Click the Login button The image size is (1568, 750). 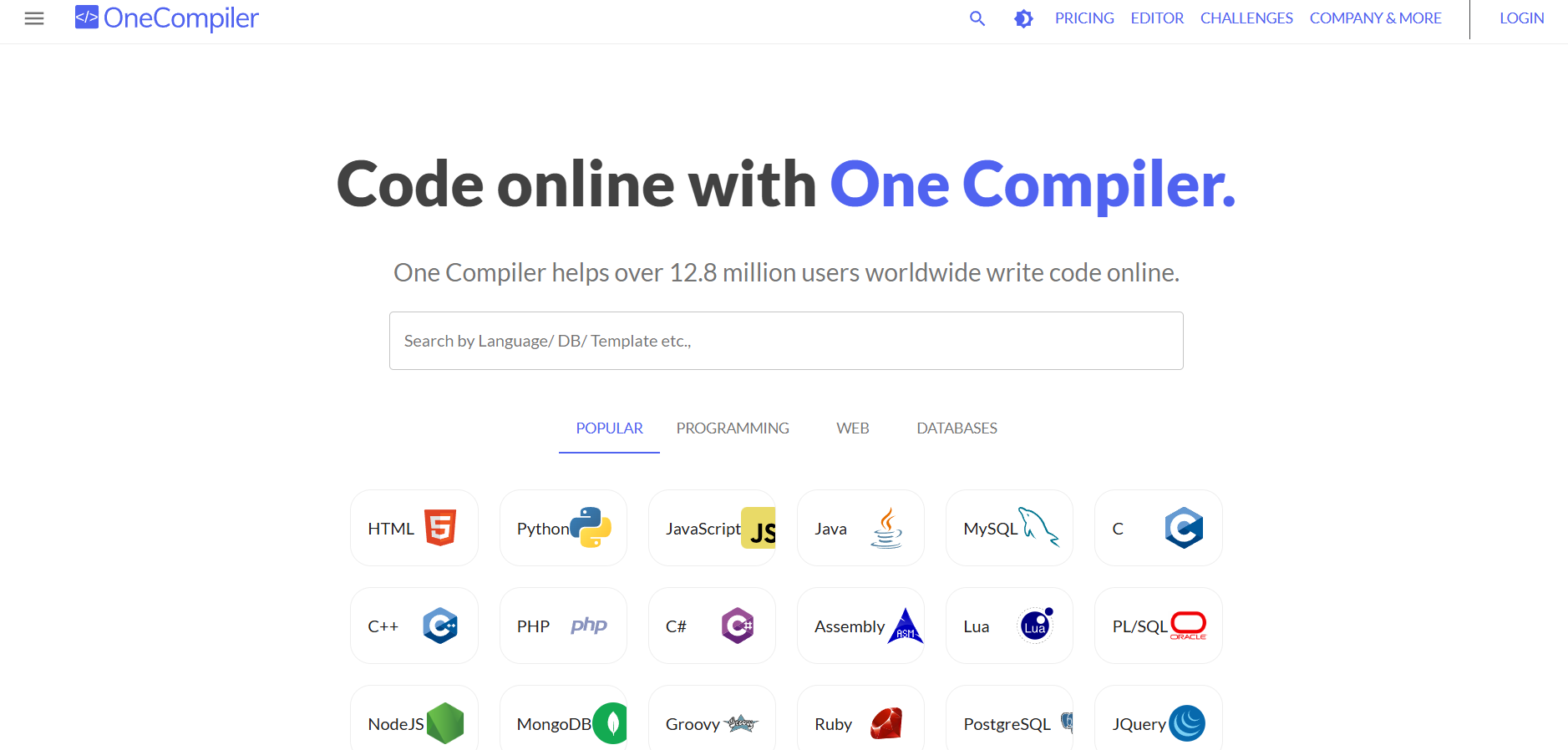click(1521, 18)
